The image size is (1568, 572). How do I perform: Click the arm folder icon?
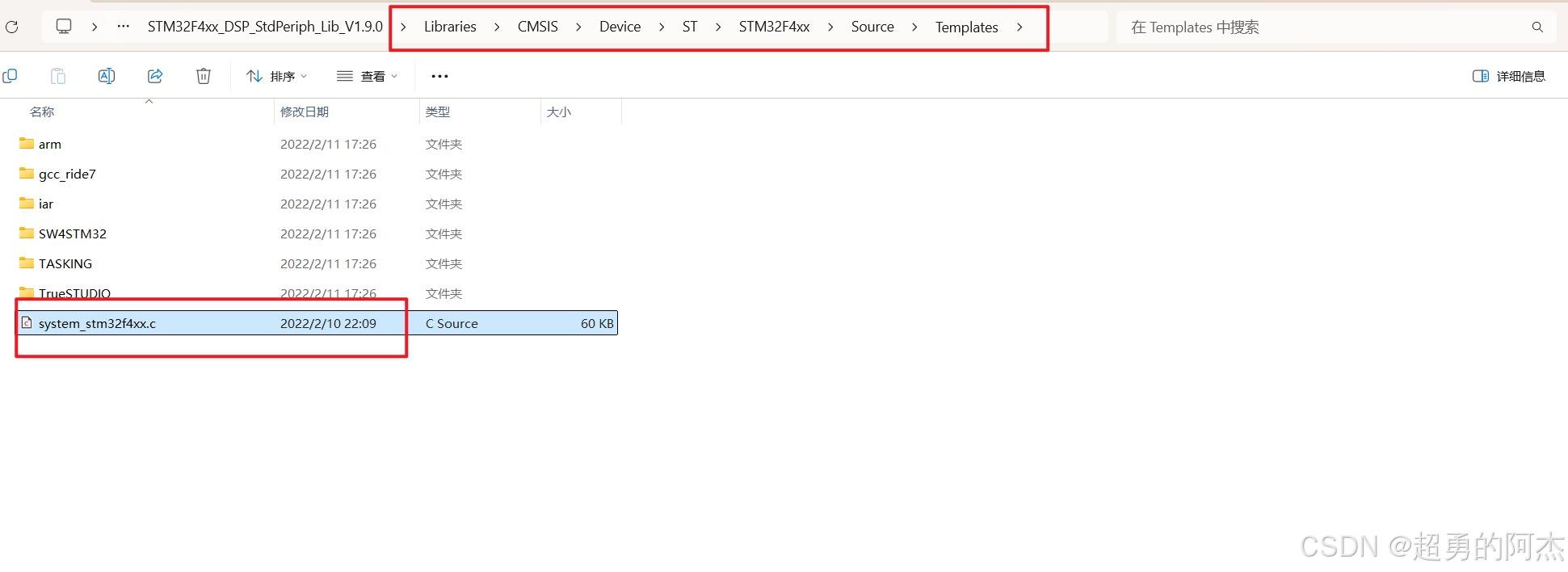(x=27, y=143)
